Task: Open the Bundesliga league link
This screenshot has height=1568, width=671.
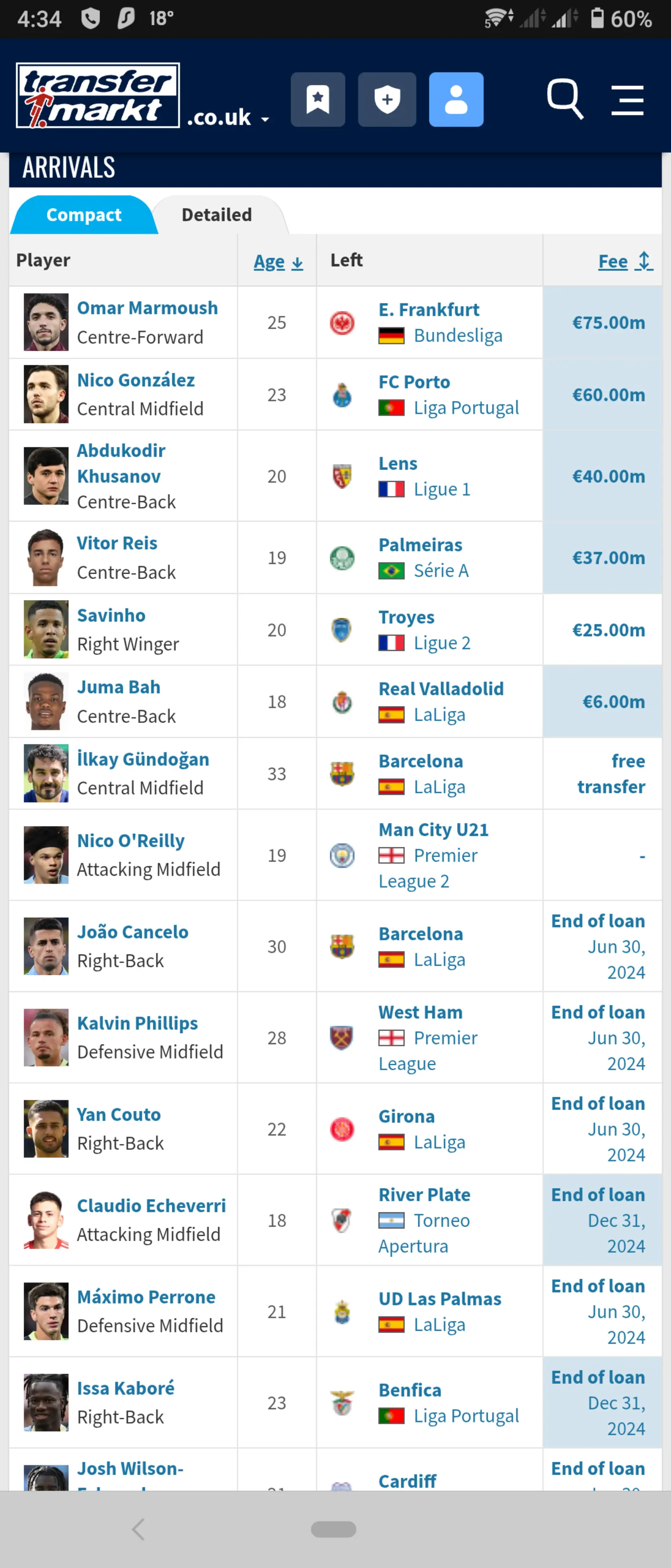Action: [458, 335]
